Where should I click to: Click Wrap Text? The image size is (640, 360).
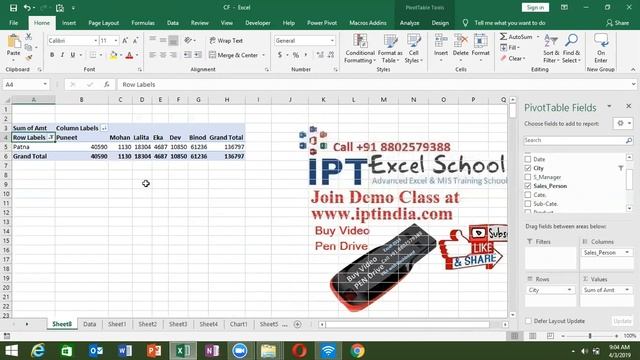pos(226,40)
